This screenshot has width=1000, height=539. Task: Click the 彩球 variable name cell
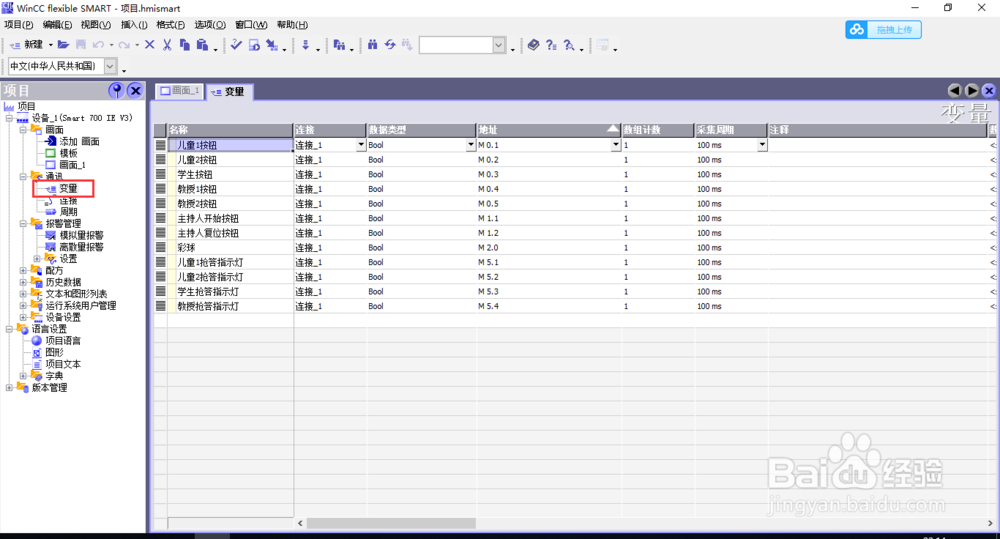(230, 247)
